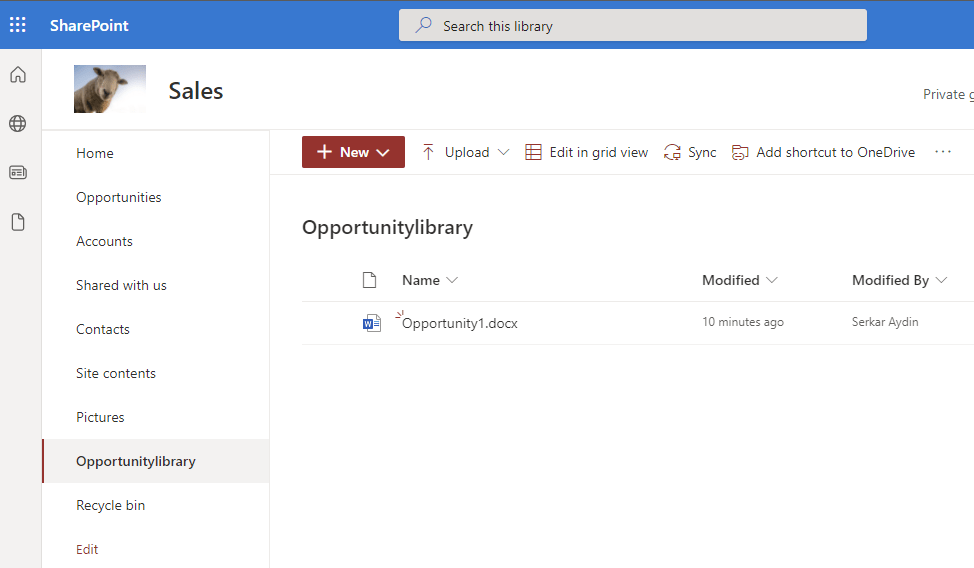
Task: Click the Sales site sheep logo
Action: (x=110, y=89)
